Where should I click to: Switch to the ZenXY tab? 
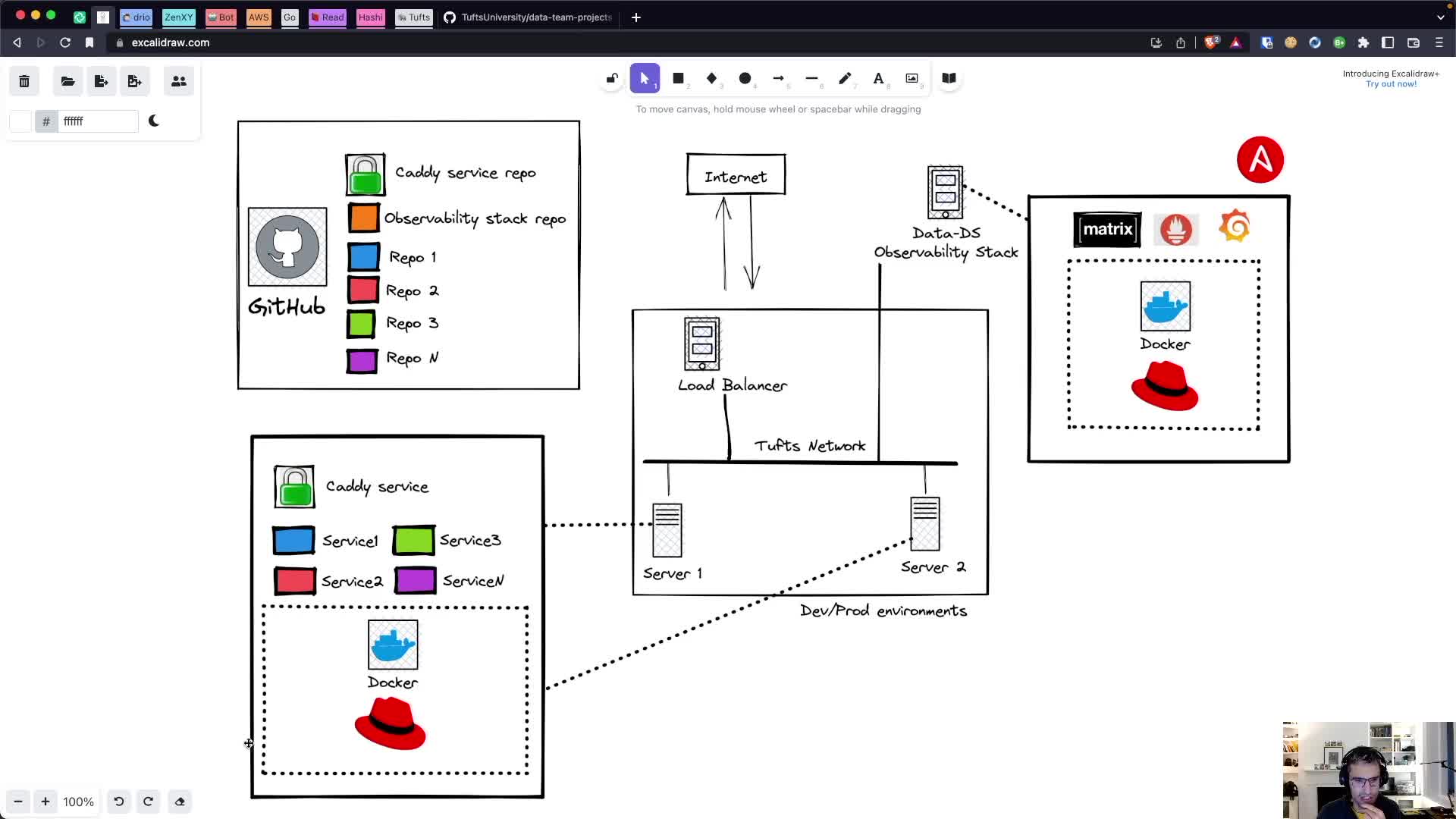point(179,17)
